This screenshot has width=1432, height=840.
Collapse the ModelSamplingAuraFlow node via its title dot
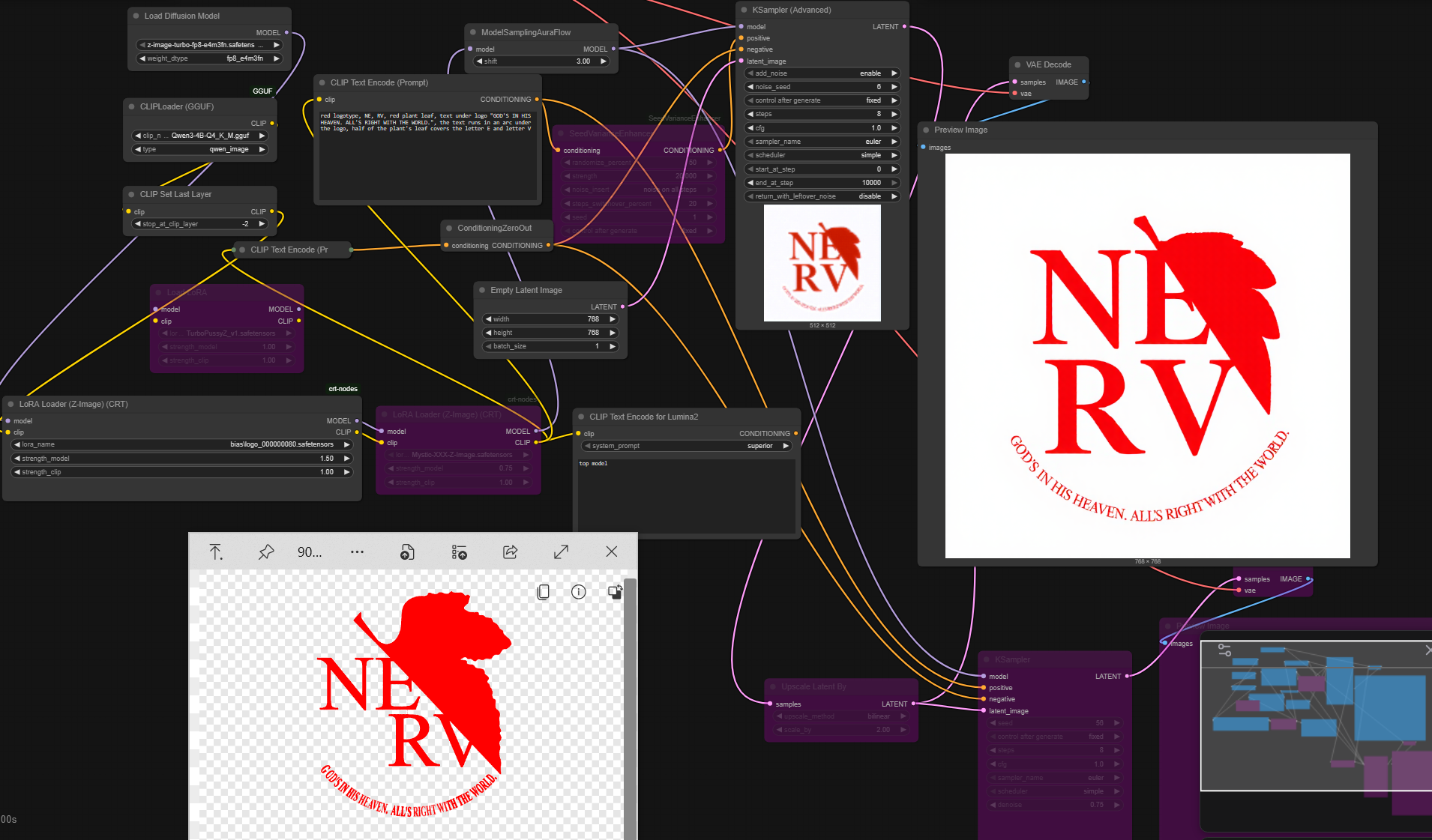click(x=473, y=32)
